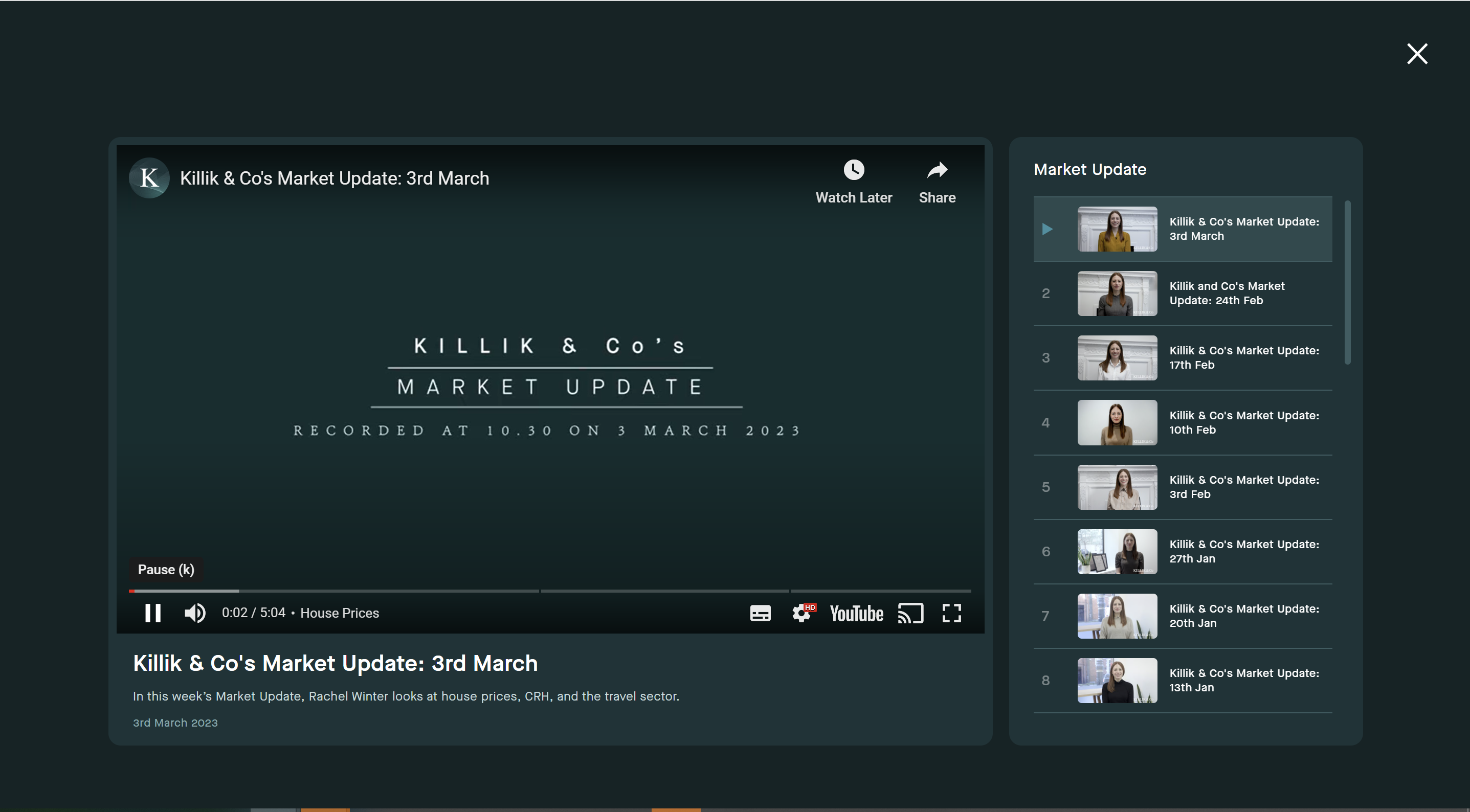Image resolution: width=1470 pixels, height=812 pixels.
Task: Cast video to another screen
Action: pos(910,613)
